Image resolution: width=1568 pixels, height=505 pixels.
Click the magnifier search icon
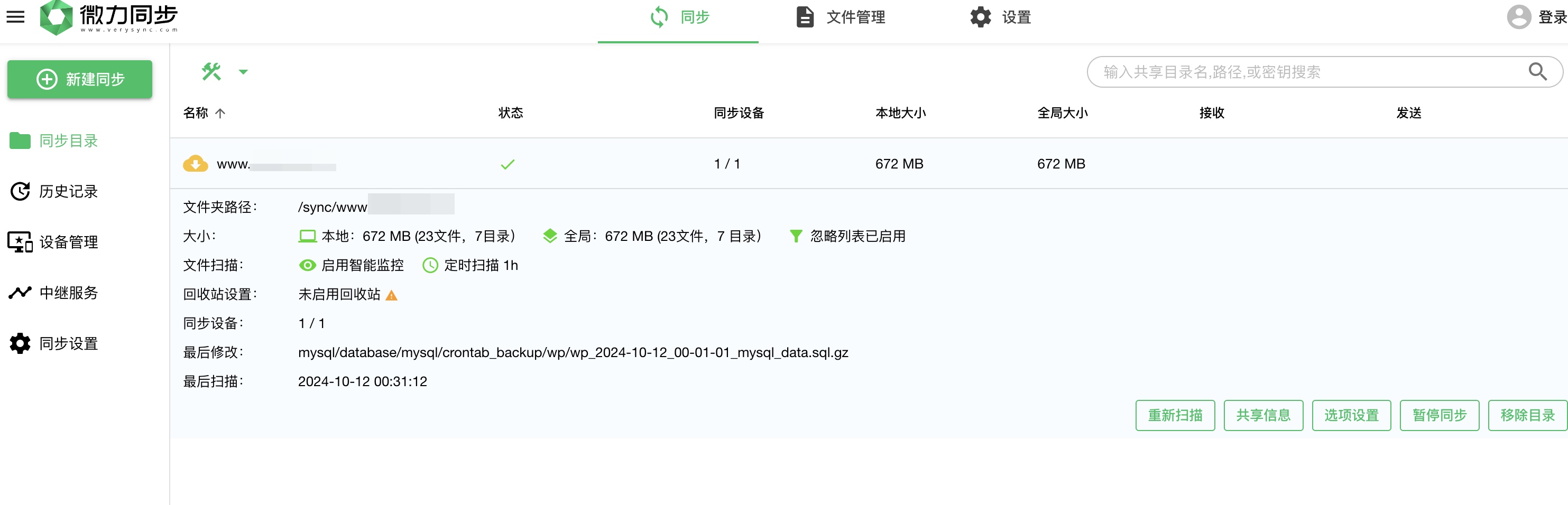pyautogui.click(x=1537, y=72)
